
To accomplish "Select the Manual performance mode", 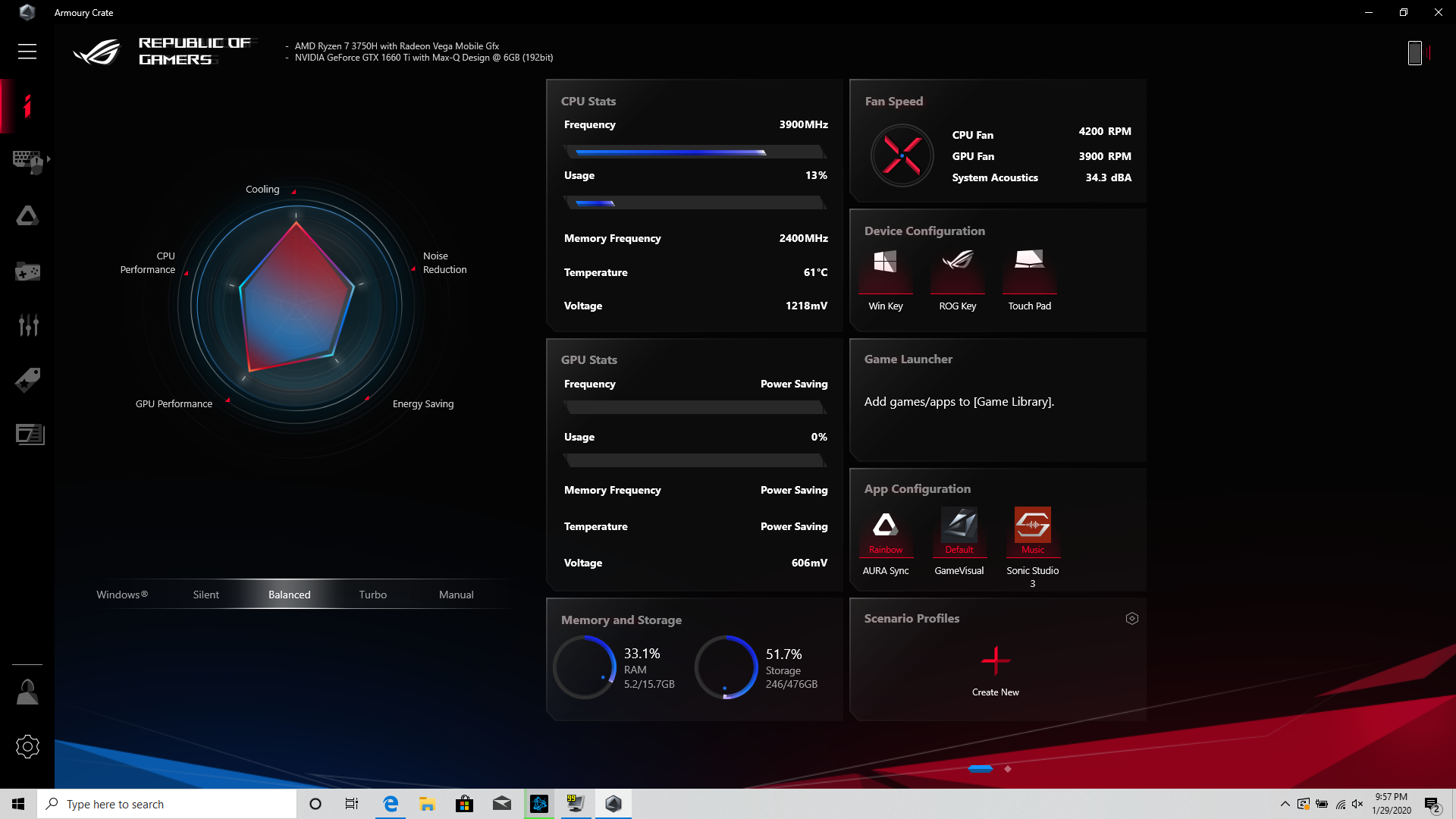I will [x=456, y=595].
